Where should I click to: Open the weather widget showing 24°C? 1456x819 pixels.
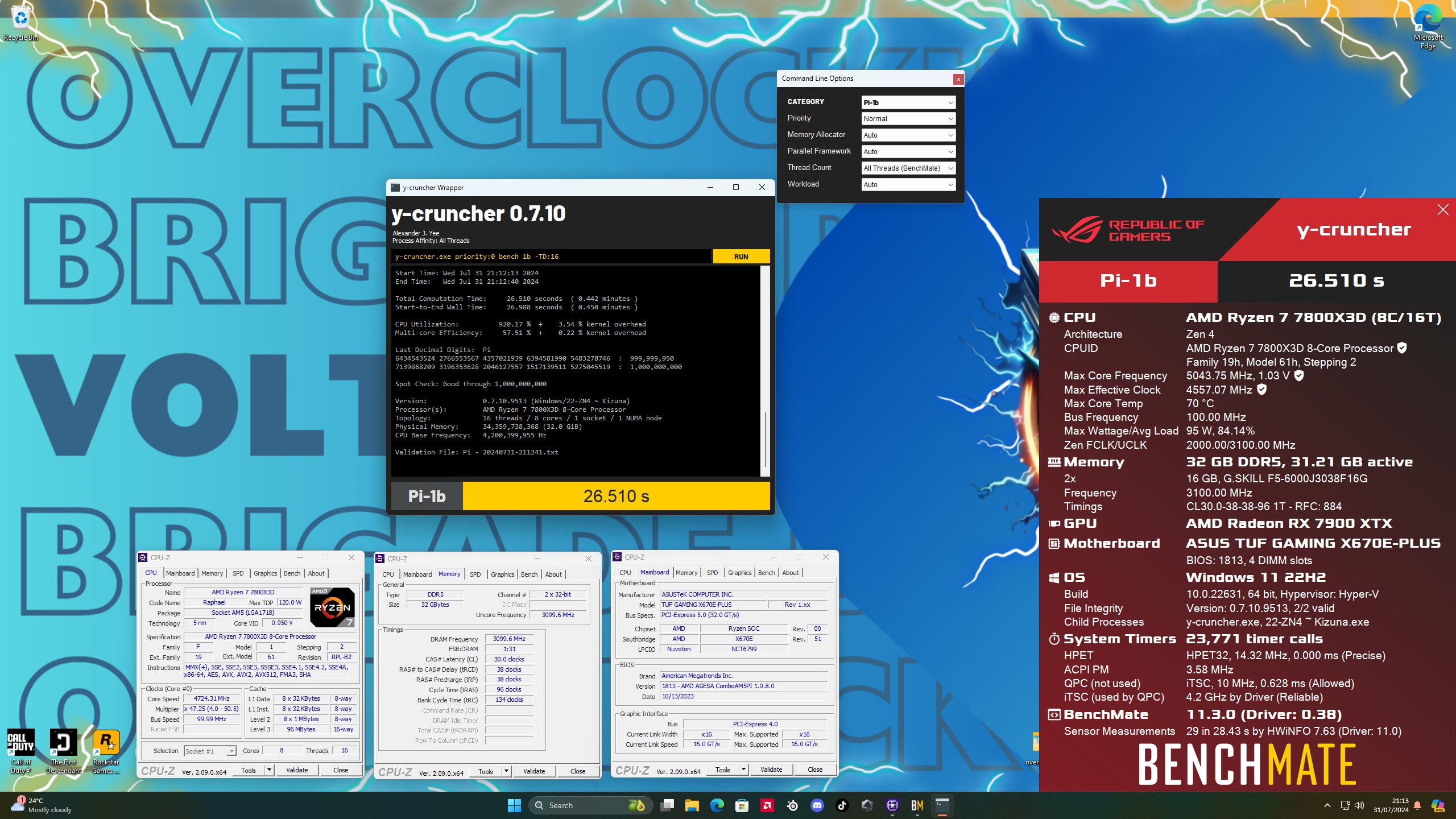(41, 805)
